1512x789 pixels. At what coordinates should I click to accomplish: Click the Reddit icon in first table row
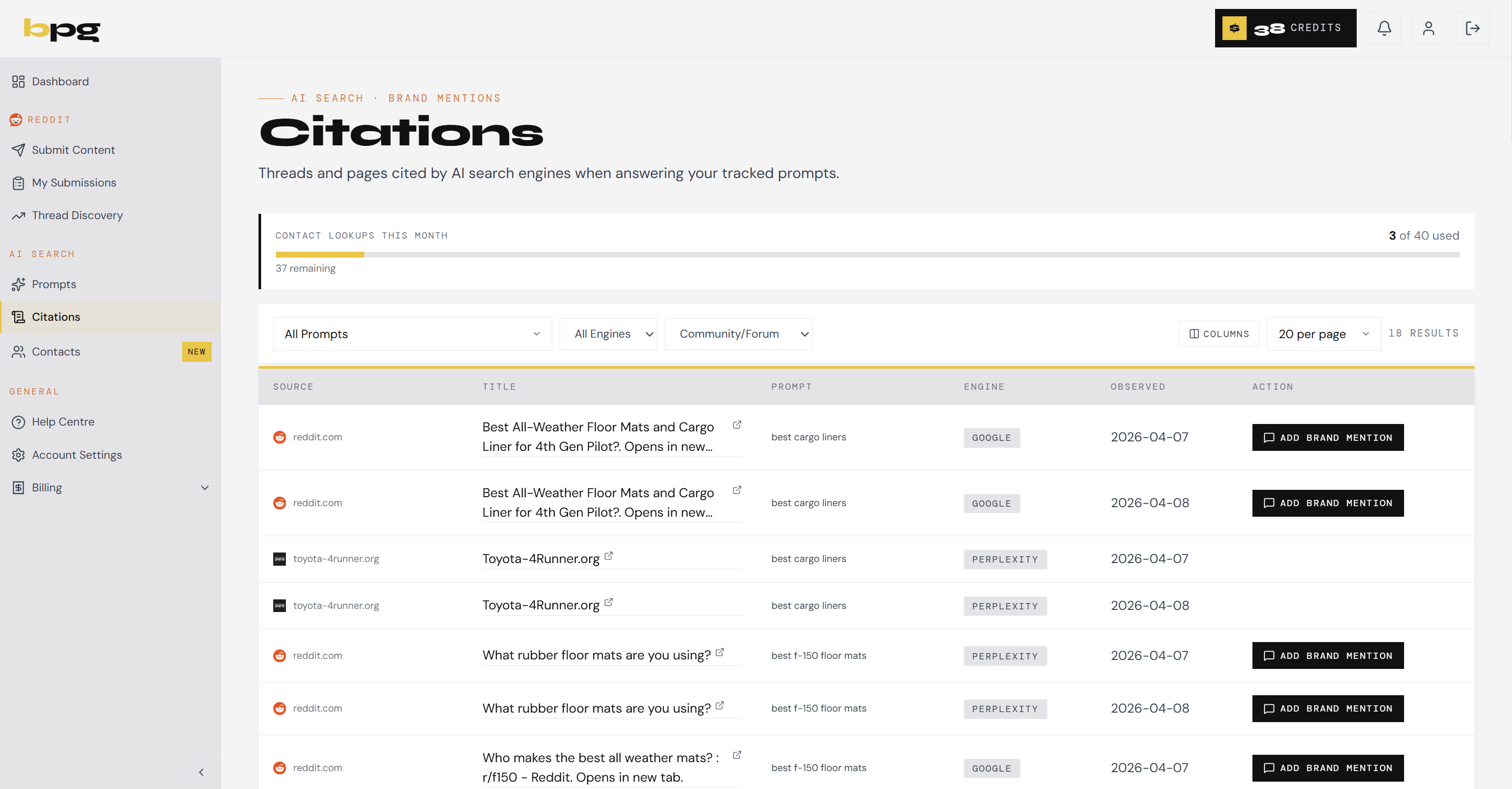coord(280,437)
